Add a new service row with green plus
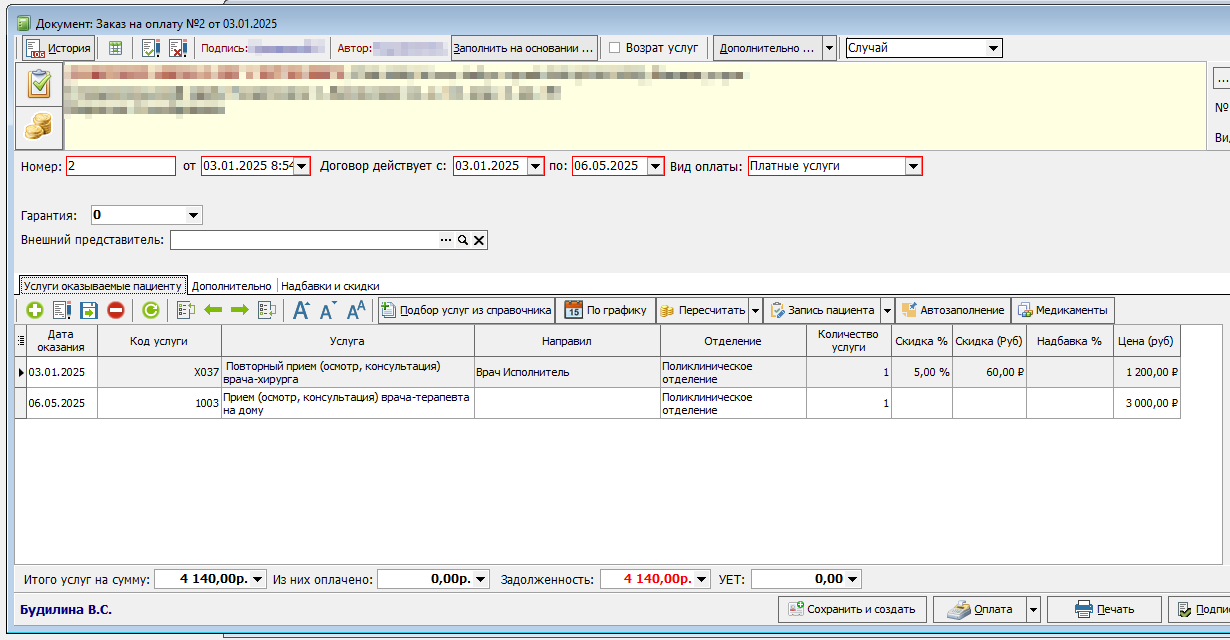 coord(34,310)
